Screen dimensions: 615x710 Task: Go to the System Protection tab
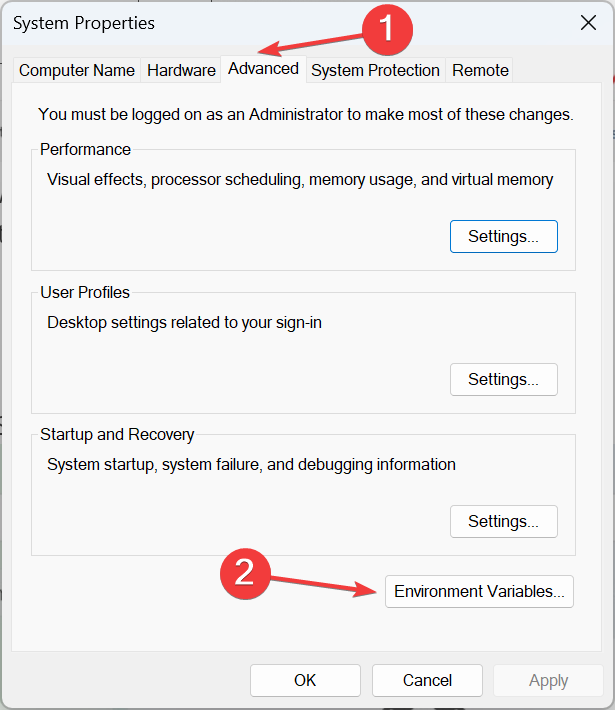coord(375,70)
